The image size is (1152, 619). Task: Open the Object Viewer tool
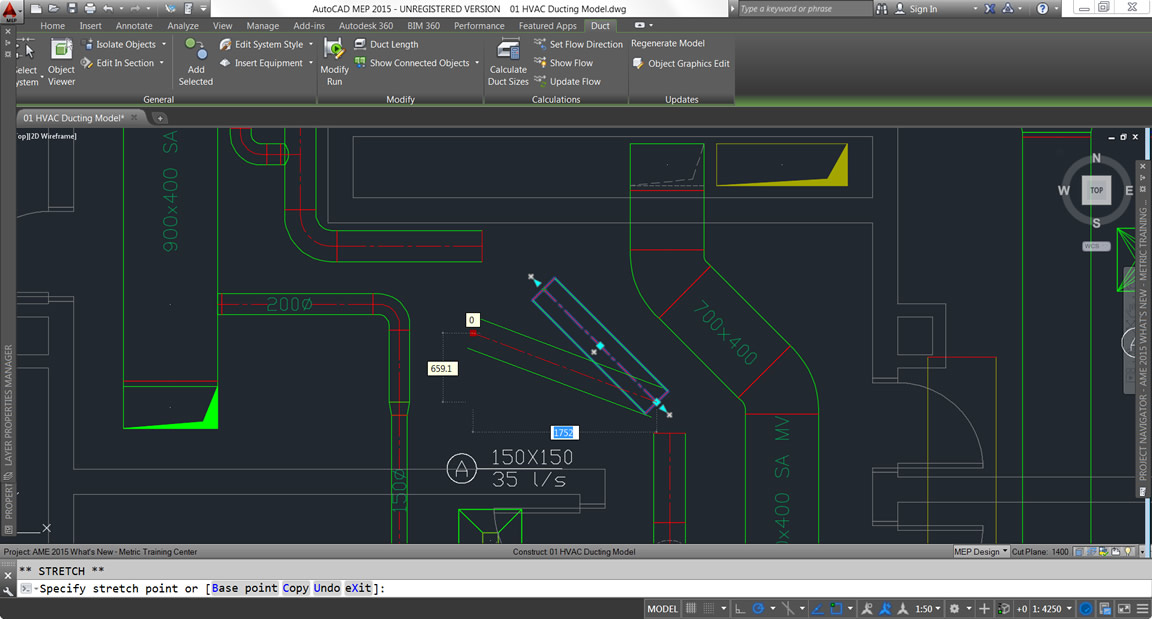61,62
